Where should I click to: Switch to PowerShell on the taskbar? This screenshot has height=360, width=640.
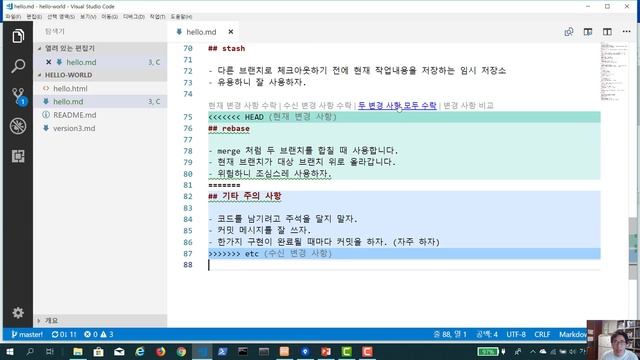tap(222, 351)
